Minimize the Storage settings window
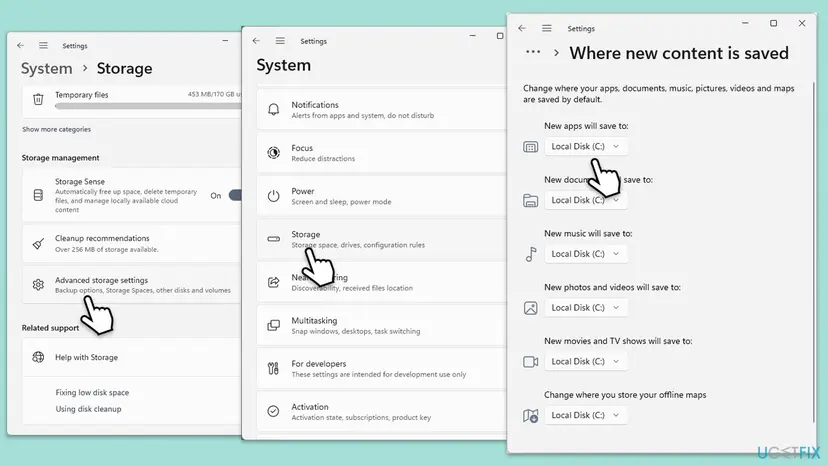 [x=225, y=41]
